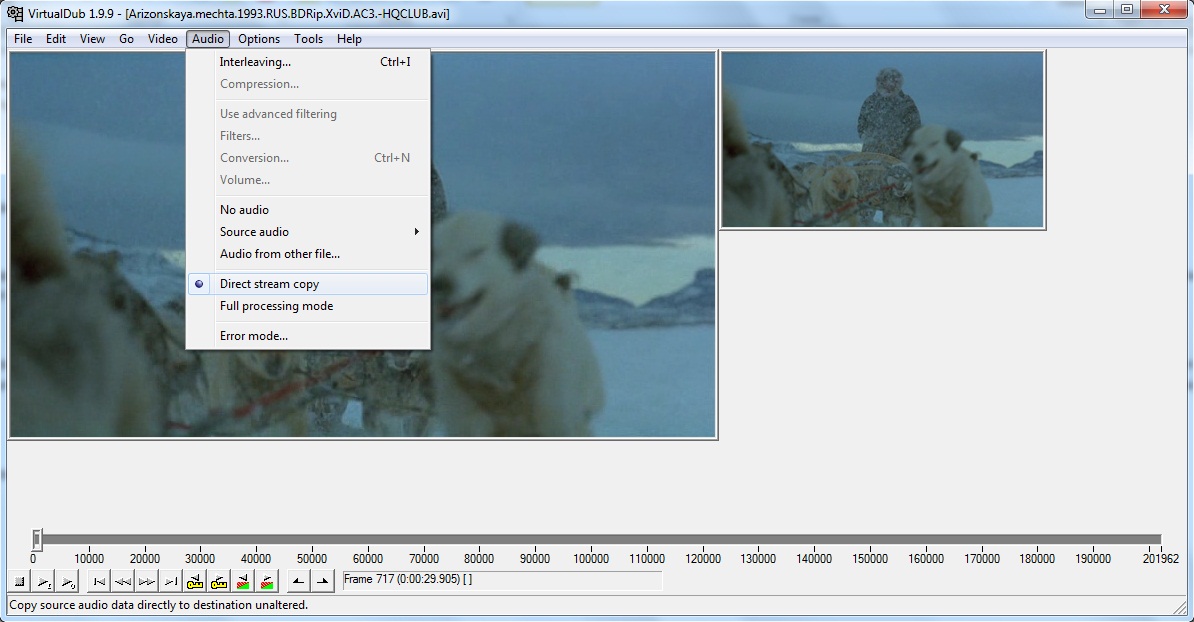
Task: Play the output video preview
Action: [69, 582]
